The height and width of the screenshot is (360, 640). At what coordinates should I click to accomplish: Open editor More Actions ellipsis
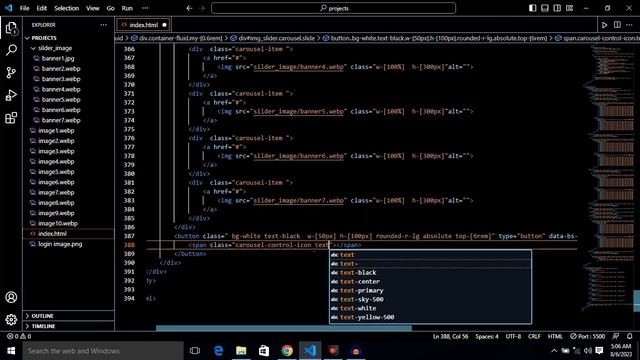click(629, 25)
